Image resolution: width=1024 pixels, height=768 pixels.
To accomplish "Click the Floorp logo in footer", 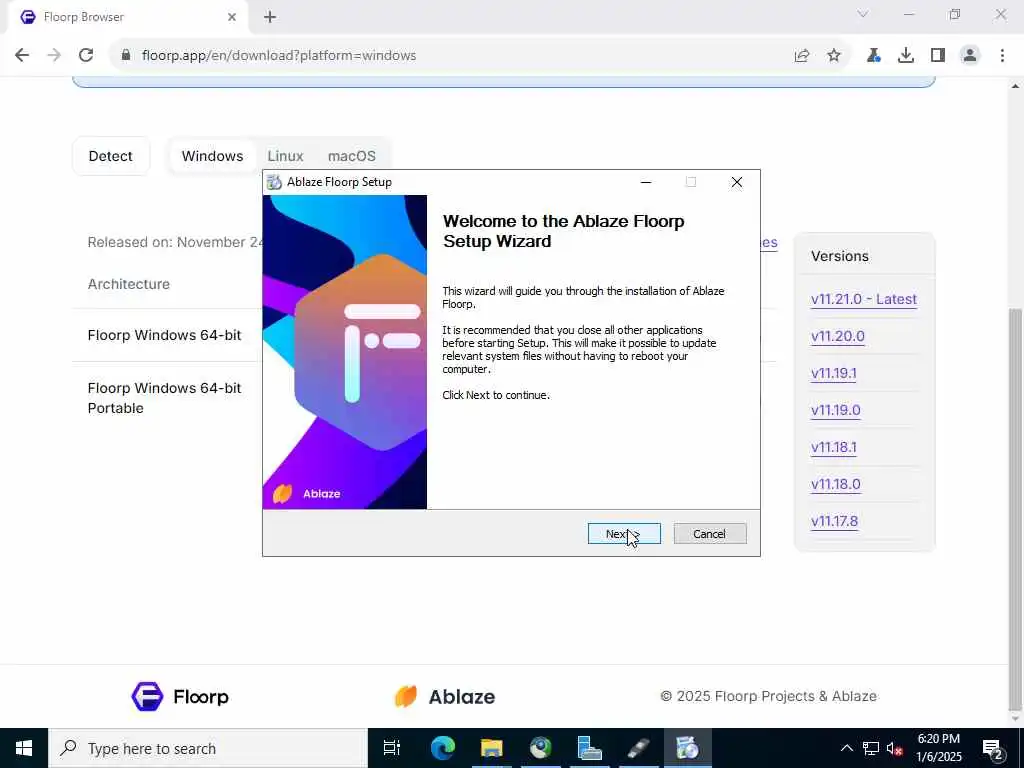I will [180, 697].
